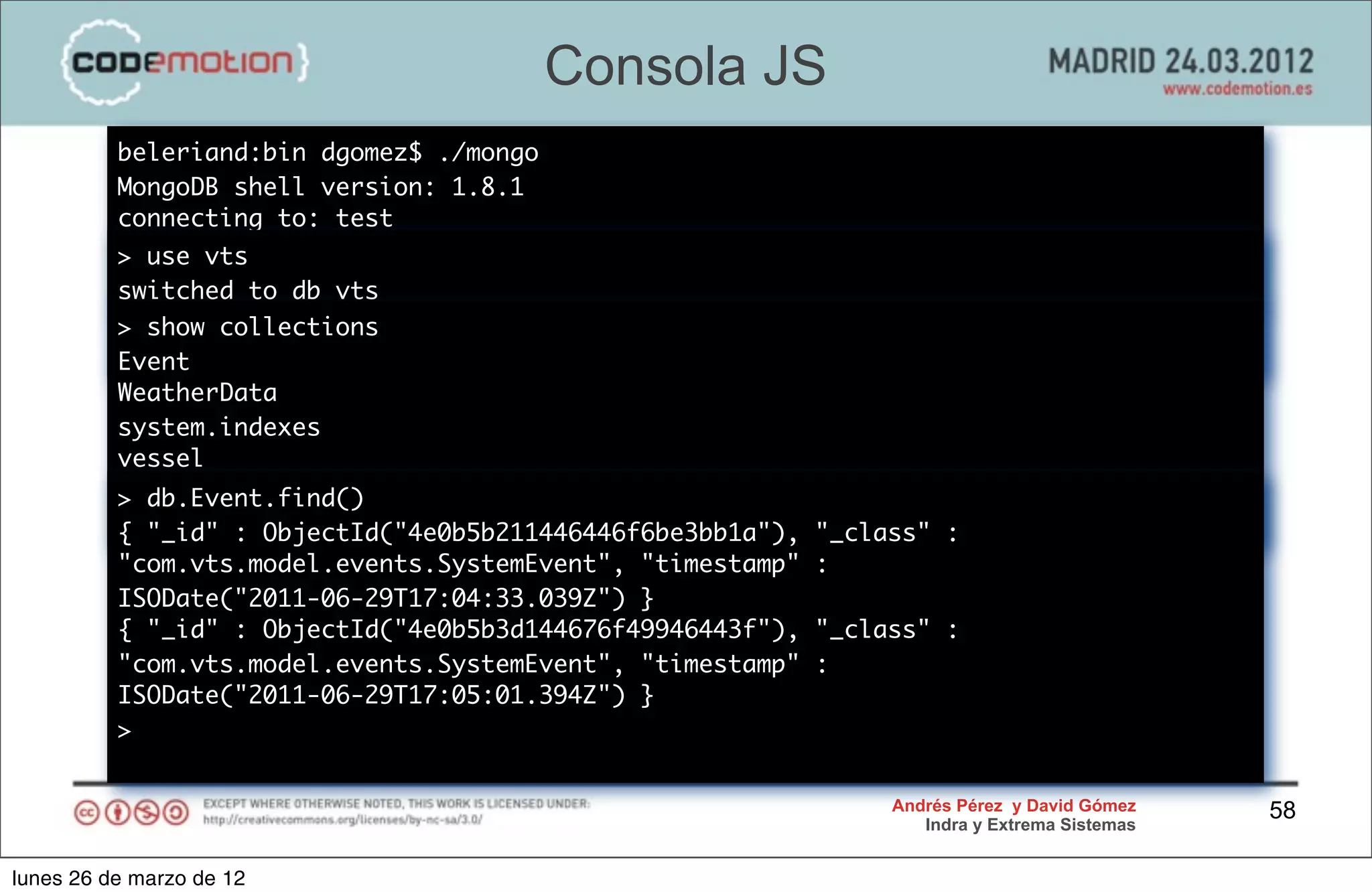Click the 'connecting to: test' line
Screen dimensions: 1372x892
click(255, 218)
